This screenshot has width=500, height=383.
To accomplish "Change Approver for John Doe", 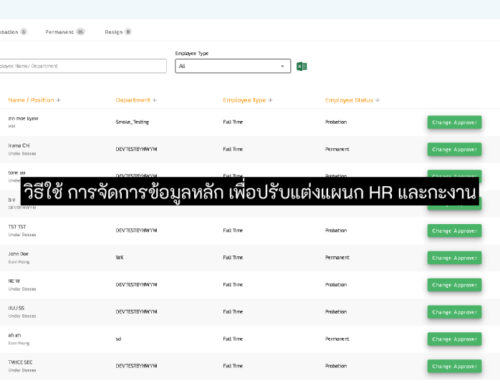I will [454, 258].
